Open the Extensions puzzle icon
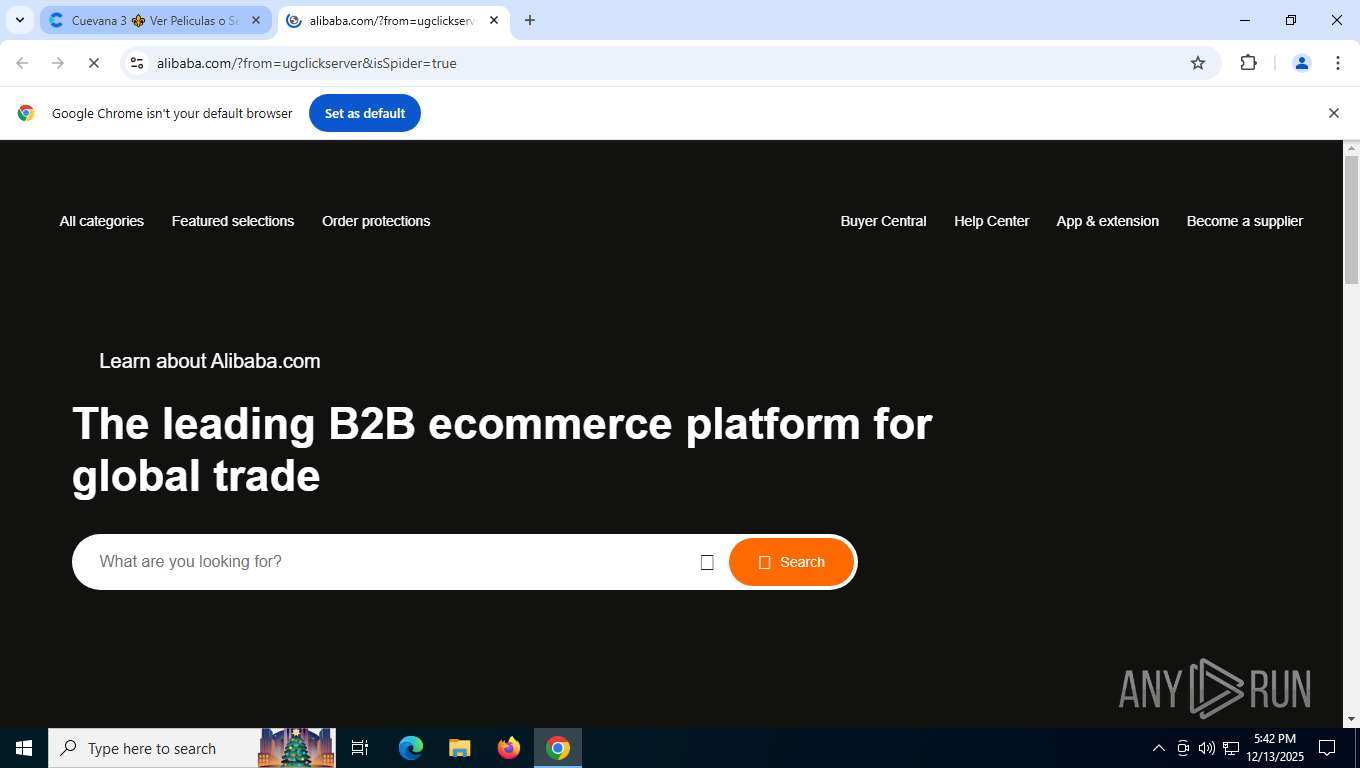The width and height of the screenshot is (1360, 768). tap(1248, 63)
